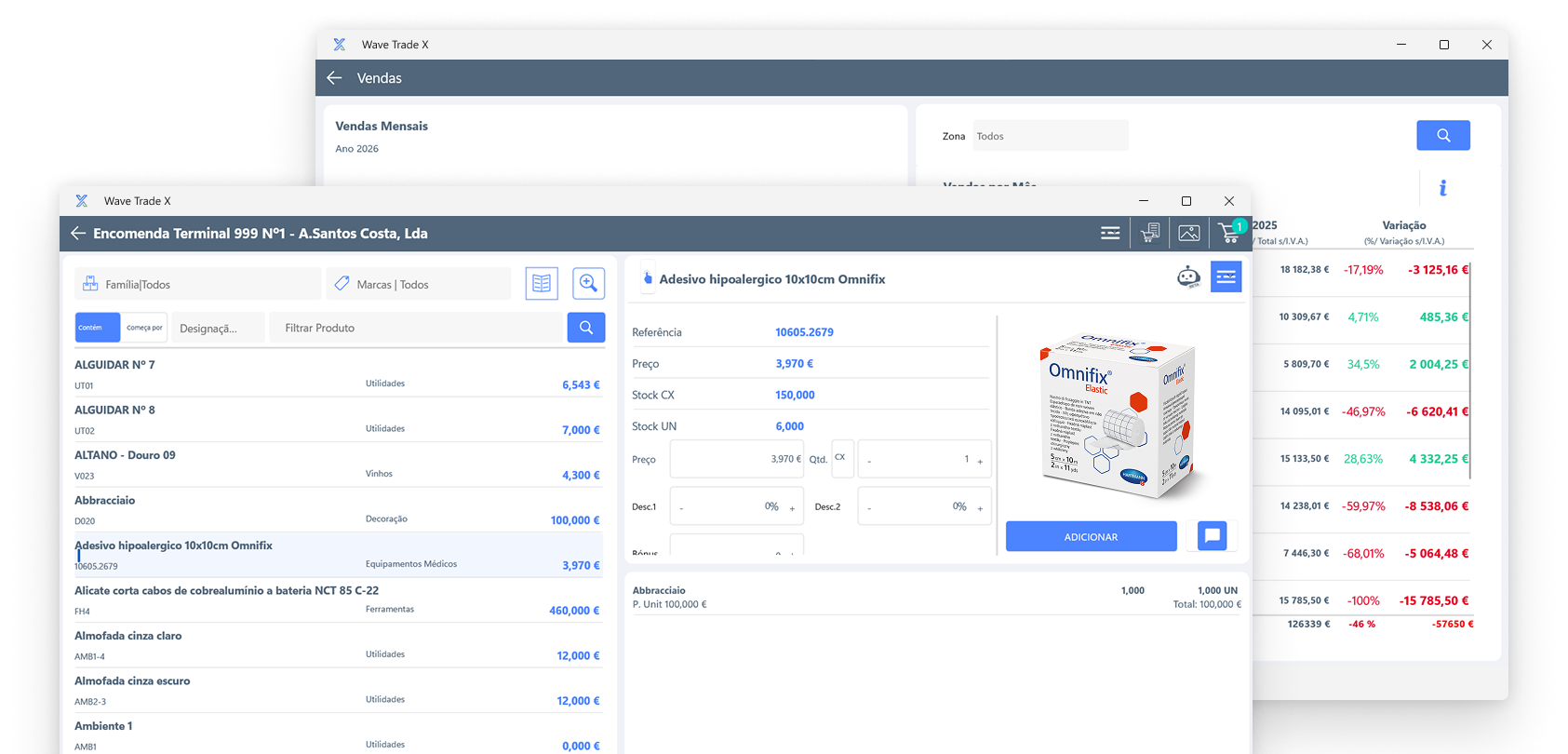This screenshot has width=1568, height=754.
Task: Decrease Desc.1 discount with minus
Action: pos(681,508)
